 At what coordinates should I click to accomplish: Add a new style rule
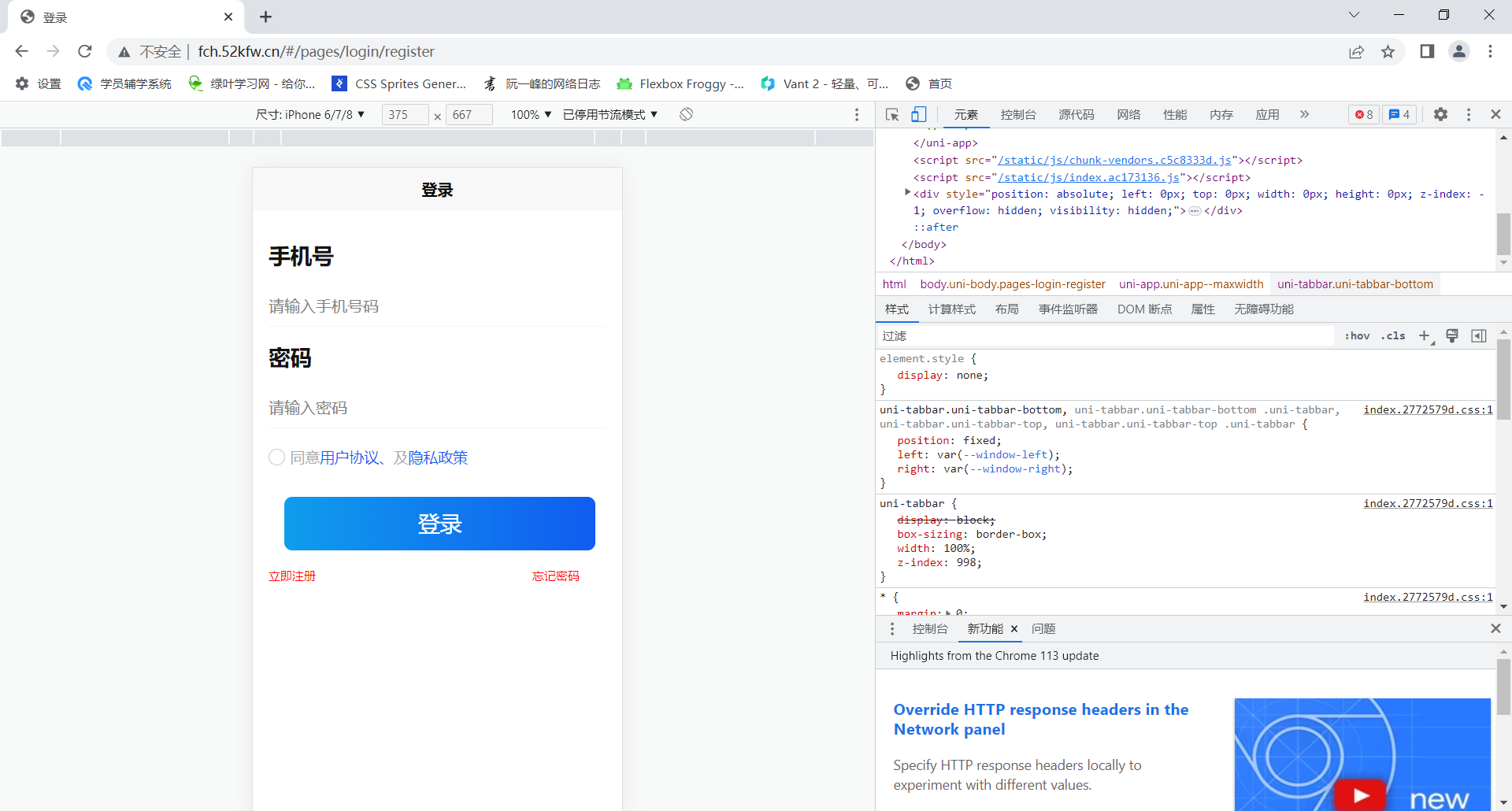[1425, 336]
